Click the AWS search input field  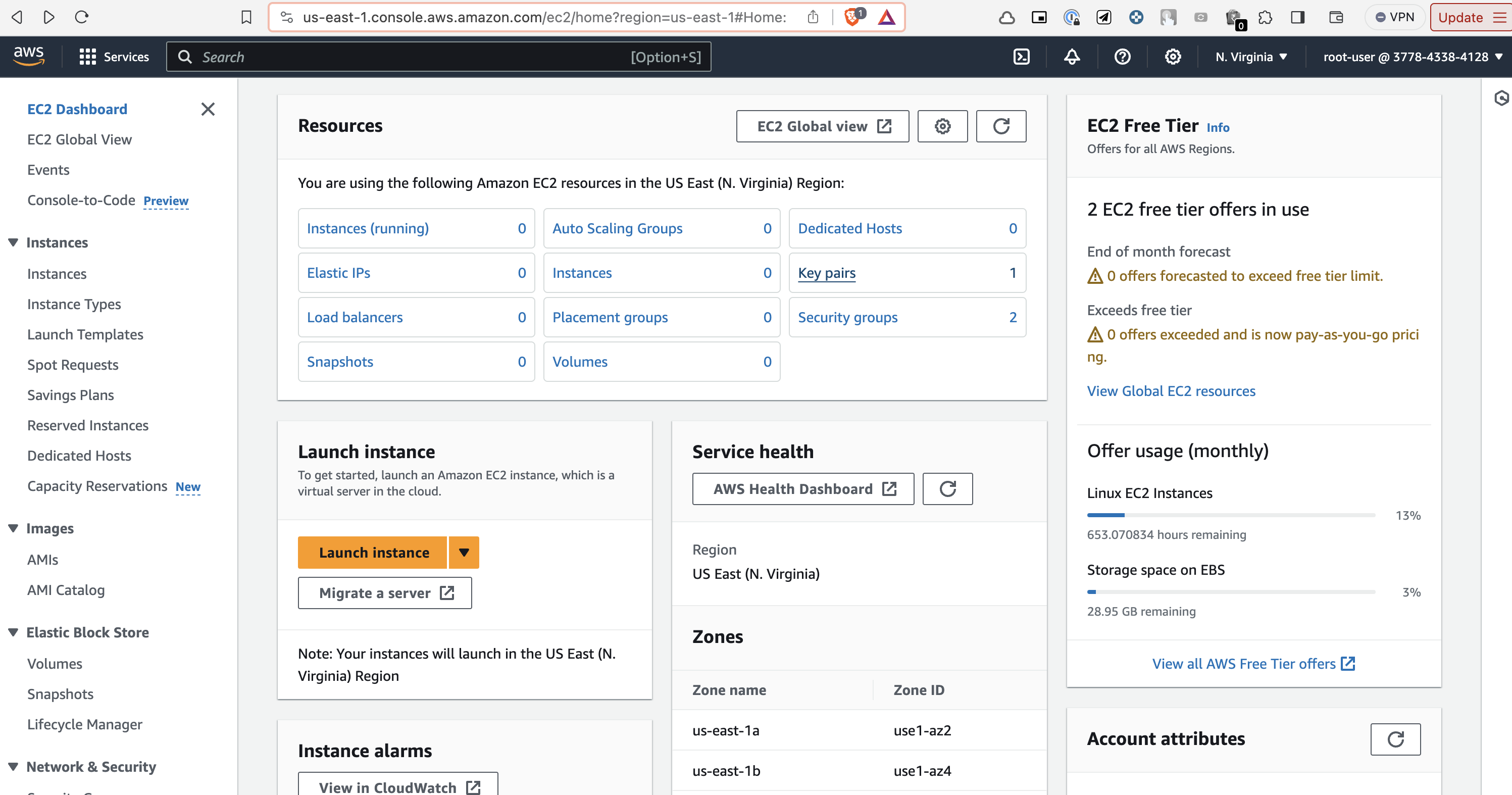[x=411, y=57]
